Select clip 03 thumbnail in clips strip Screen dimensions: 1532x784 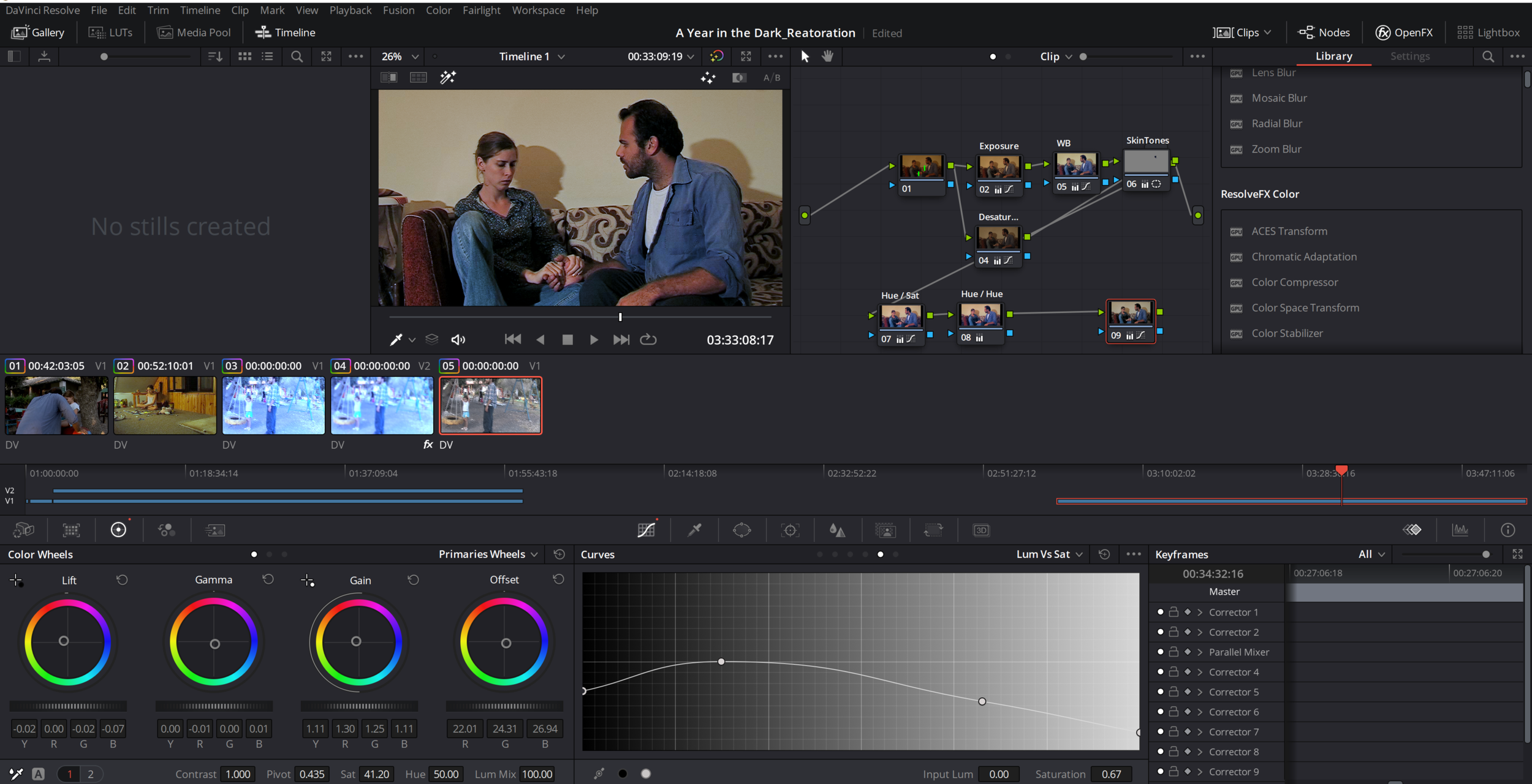(x=273, y=405)
